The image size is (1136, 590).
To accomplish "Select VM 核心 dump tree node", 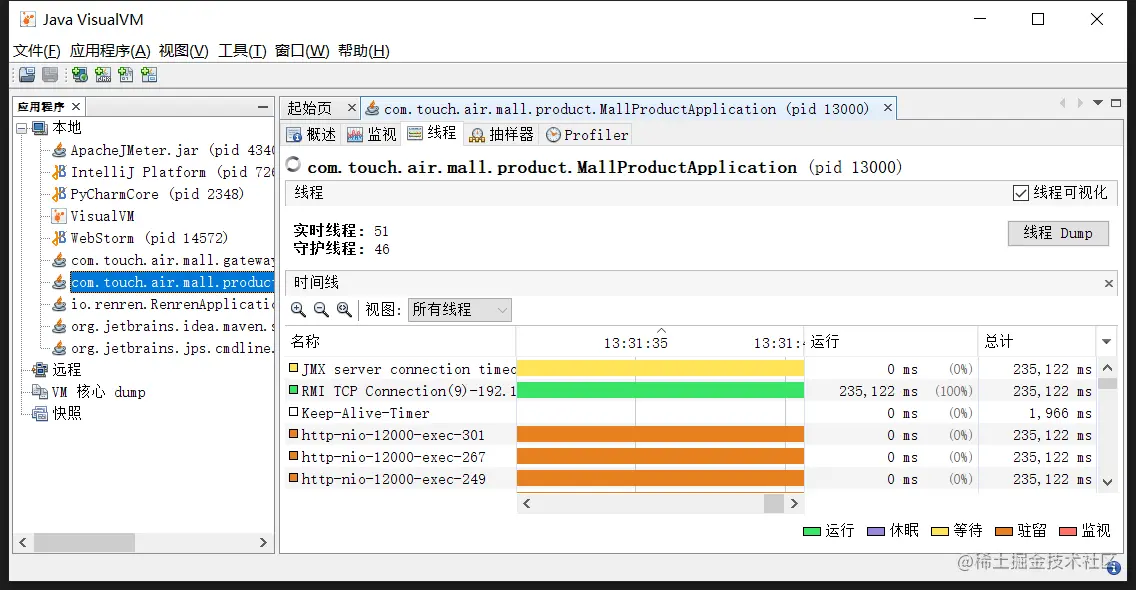I will 89,392.
